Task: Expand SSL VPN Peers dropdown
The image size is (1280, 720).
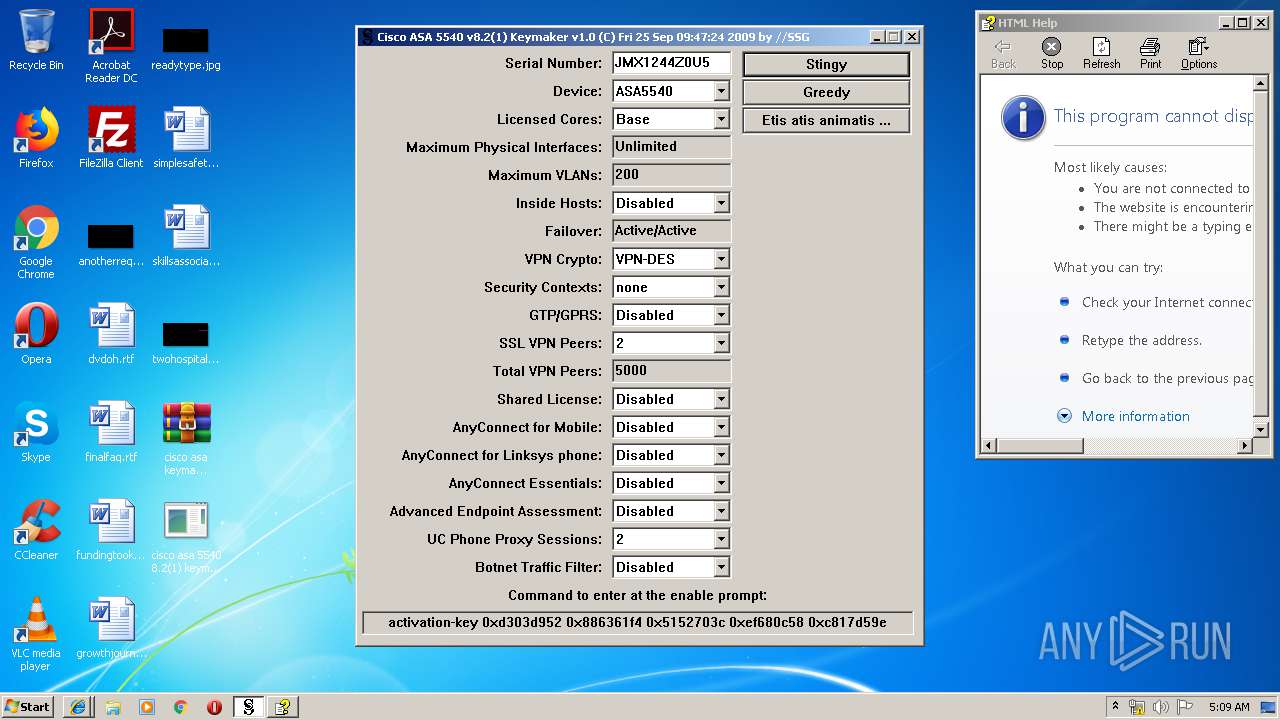Action: pos(722,343)
